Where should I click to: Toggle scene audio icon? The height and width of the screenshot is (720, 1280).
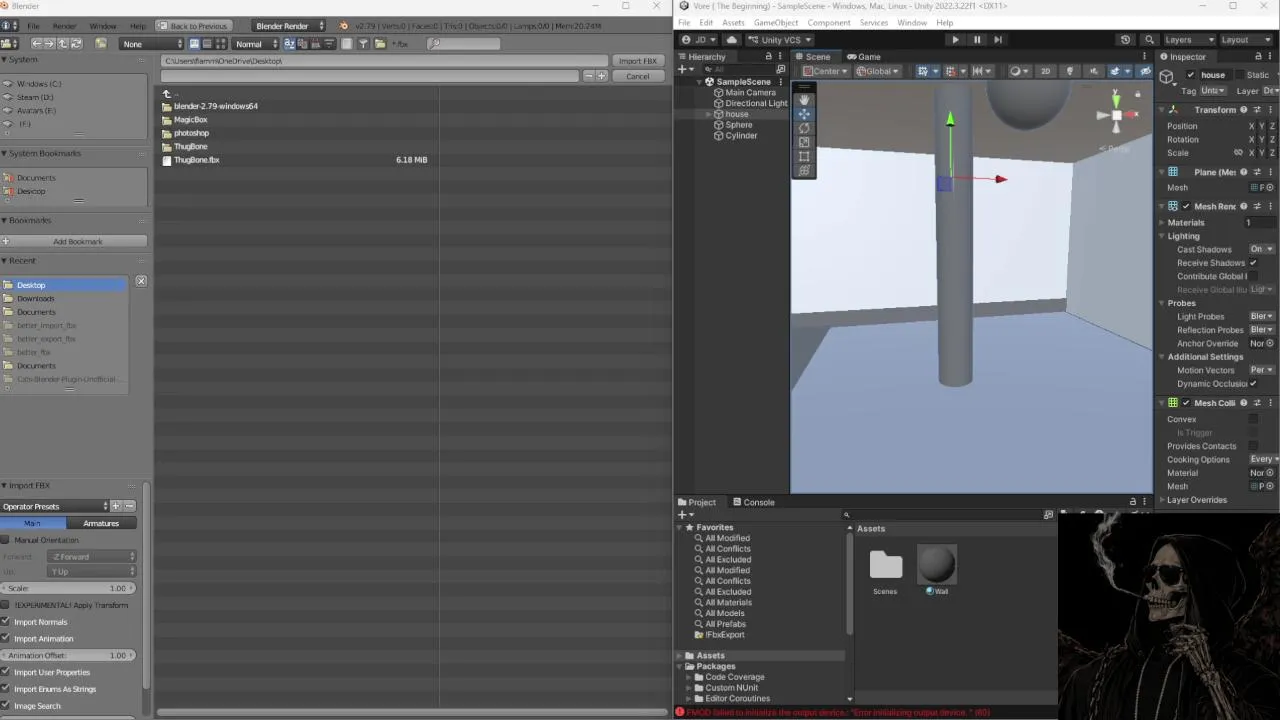pyautogui.click(x=1093, y=71)
